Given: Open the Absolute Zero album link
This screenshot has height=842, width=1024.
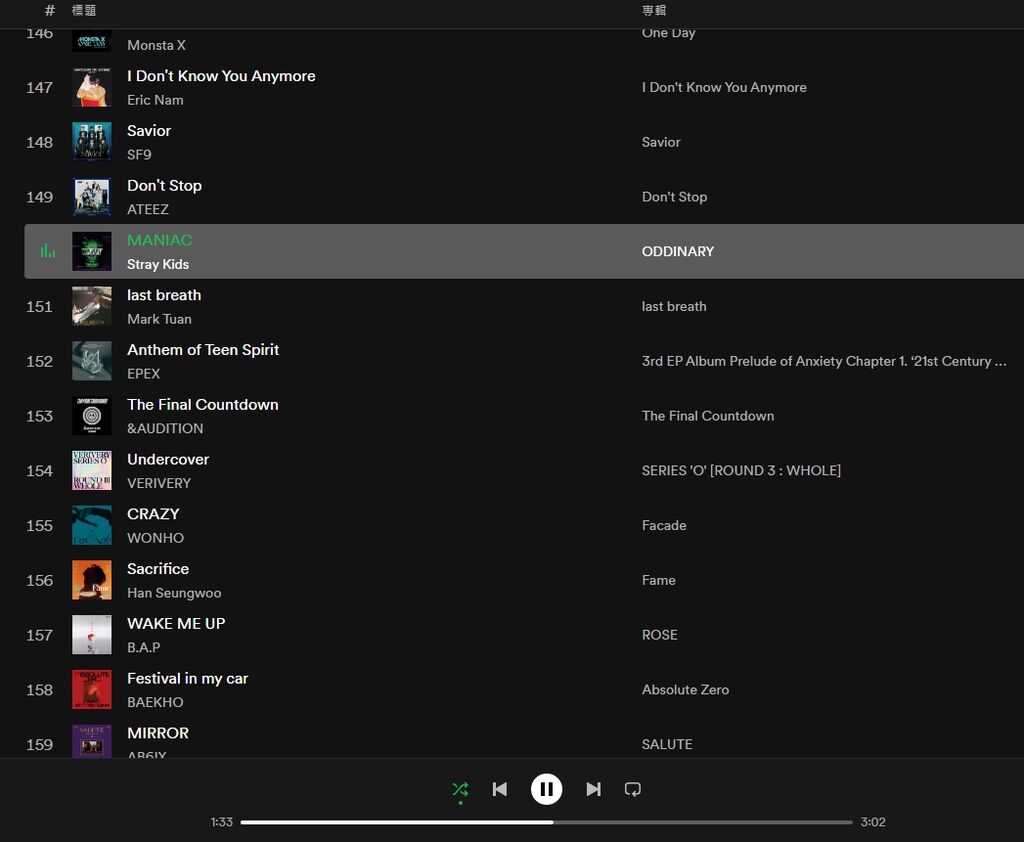Looking at the screenshot, I should coord(686,690).
